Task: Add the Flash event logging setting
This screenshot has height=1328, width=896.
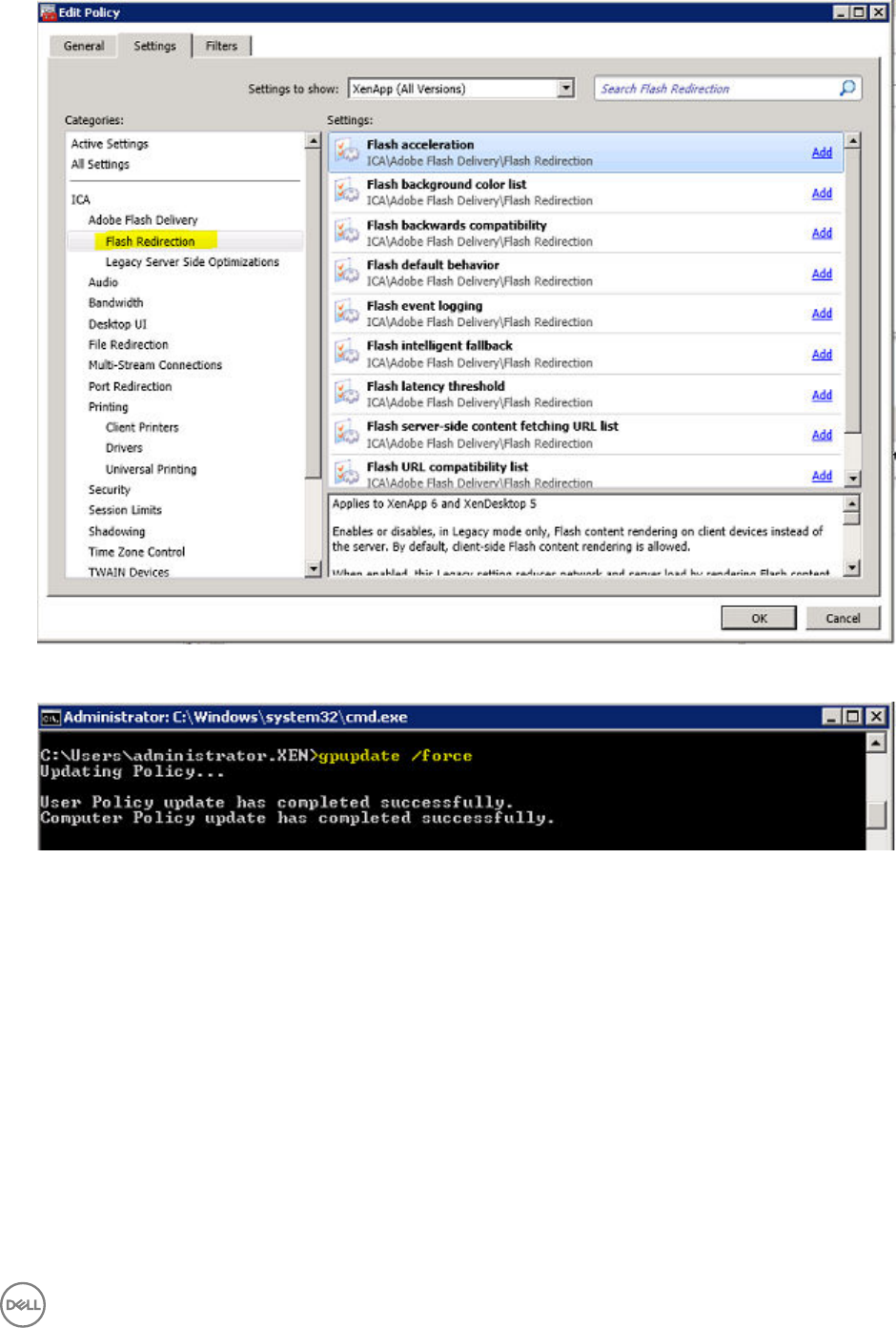Action: coord(822,314)
